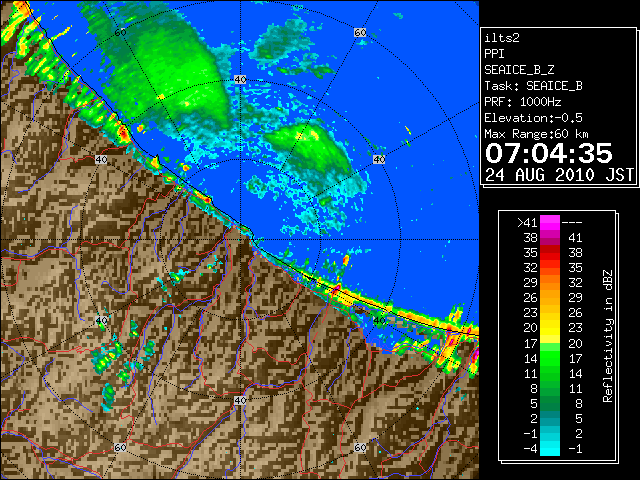Viewport: 640px width, 480px height.
Task: Click the Reflectivity in dBZ axis title
Action: point(608,336)
